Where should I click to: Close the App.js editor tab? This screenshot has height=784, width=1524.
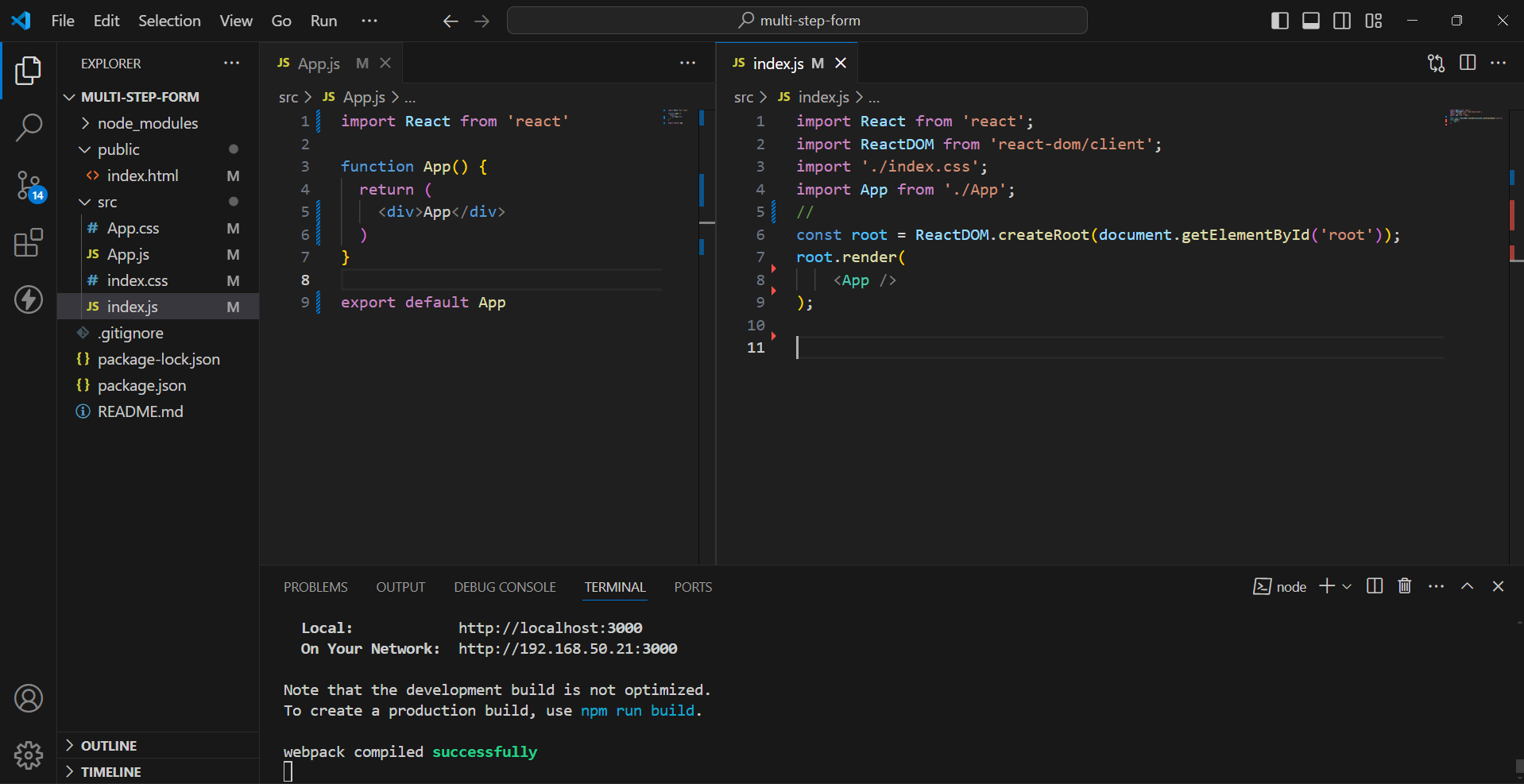click(x=385, y=63)
